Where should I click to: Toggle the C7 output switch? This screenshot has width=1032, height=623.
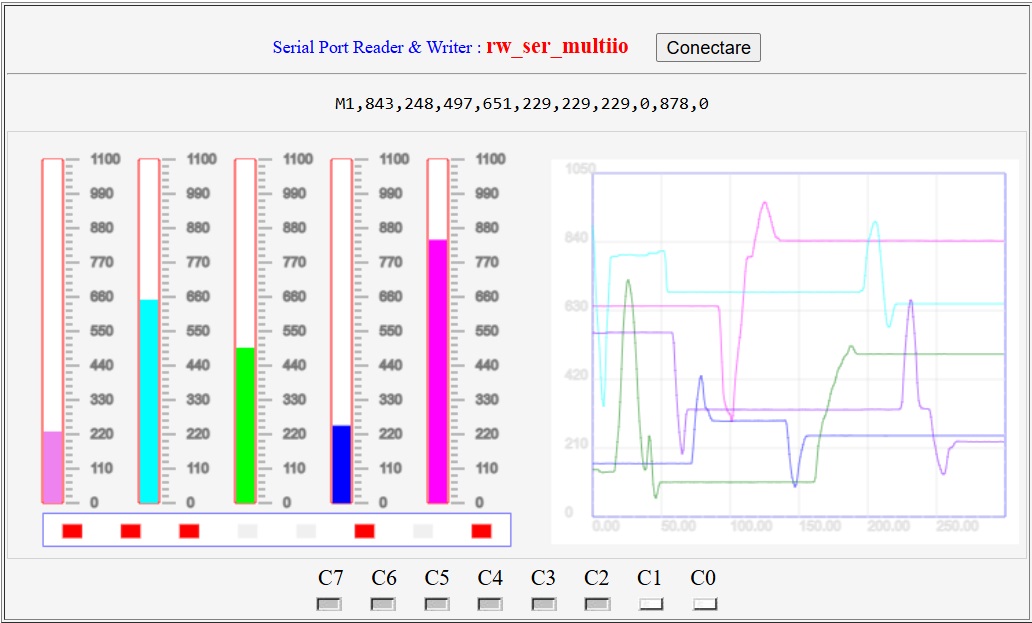click(x=329, y=604)
